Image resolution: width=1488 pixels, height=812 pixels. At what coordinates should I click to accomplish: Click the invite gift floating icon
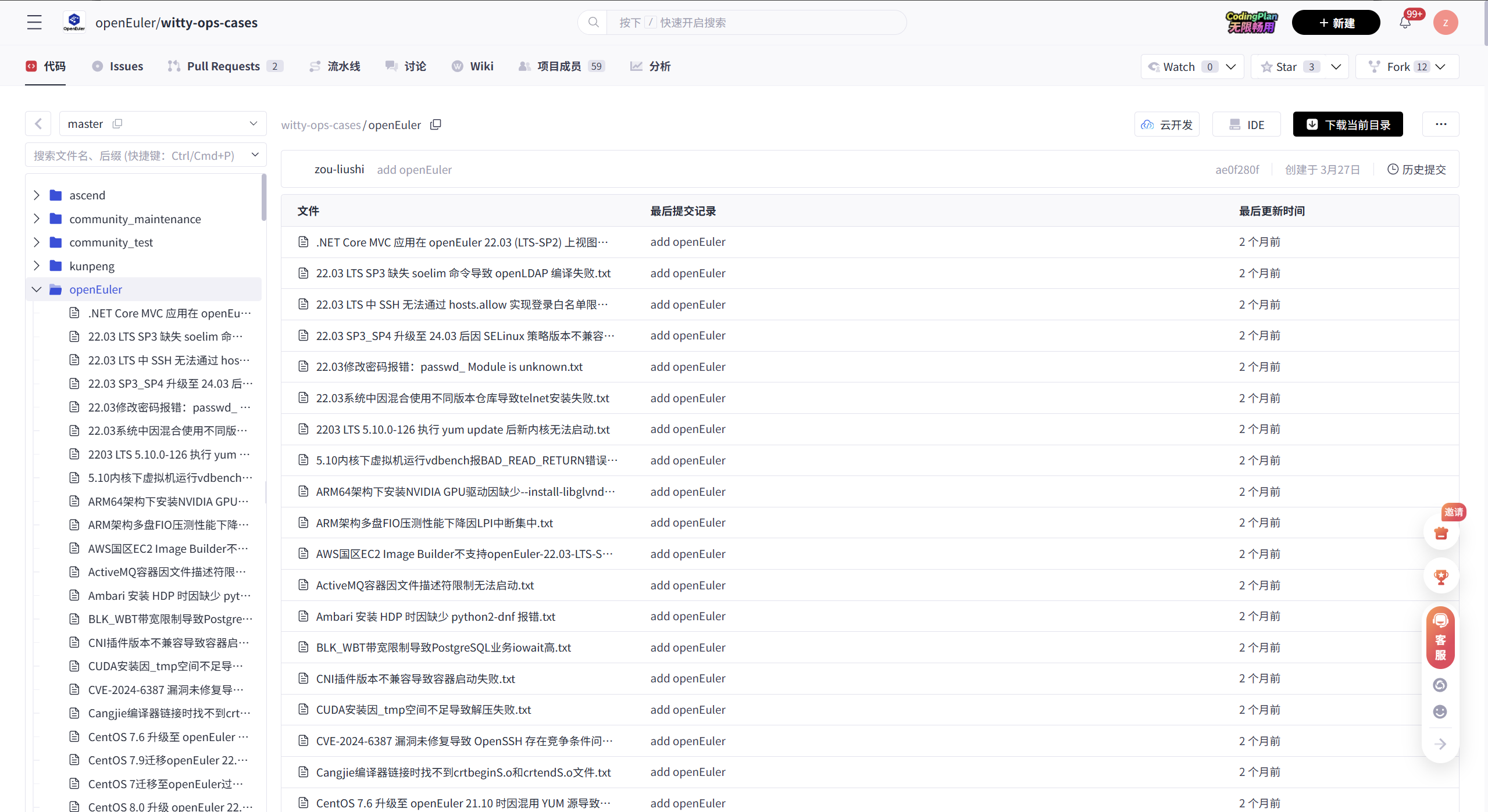tap(1440, 532)
